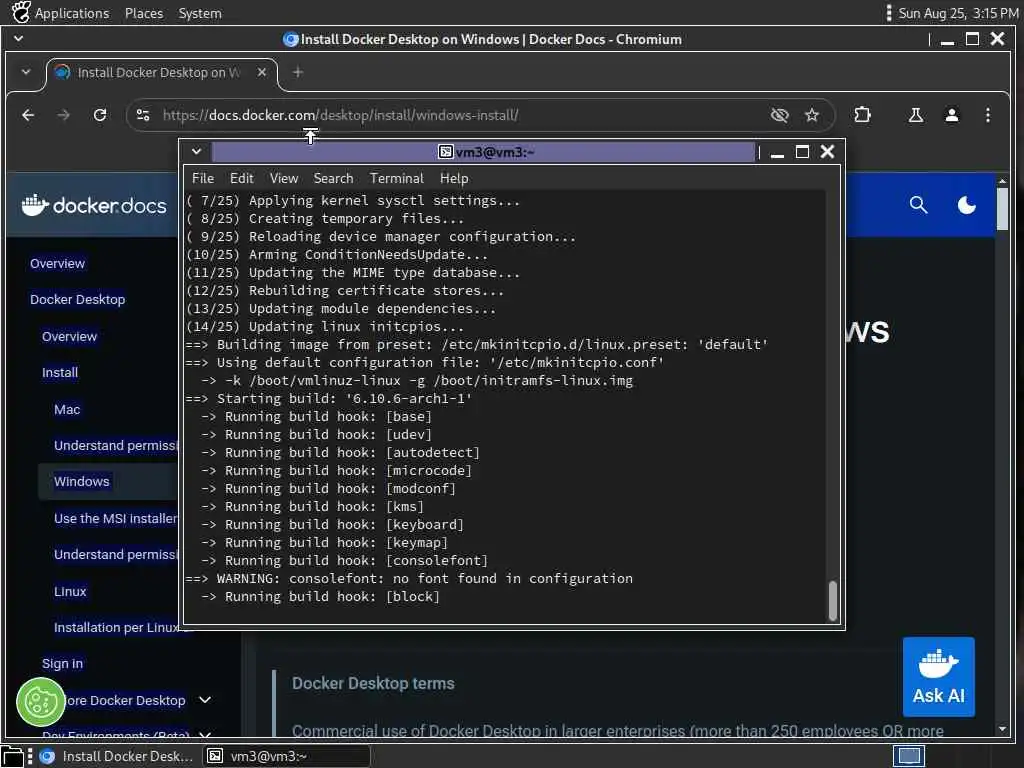Open the Chromium window menu chevron

point(18,39)
